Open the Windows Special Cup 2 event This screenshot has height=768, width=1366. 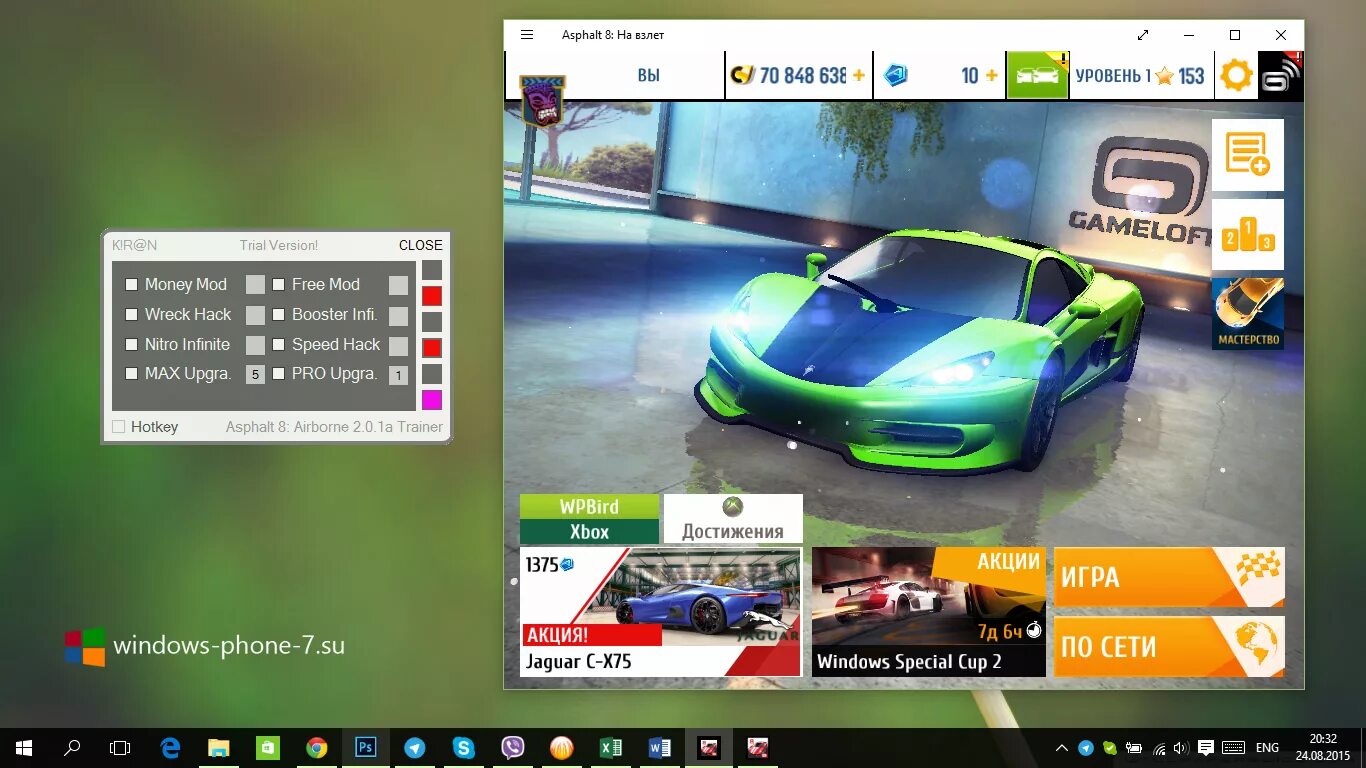click(x=928, y=612)
